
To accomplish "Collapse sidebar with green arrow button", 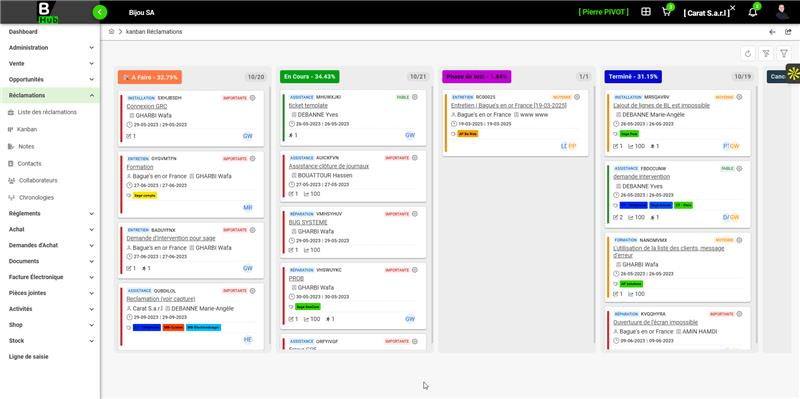I will pos(100,12).
